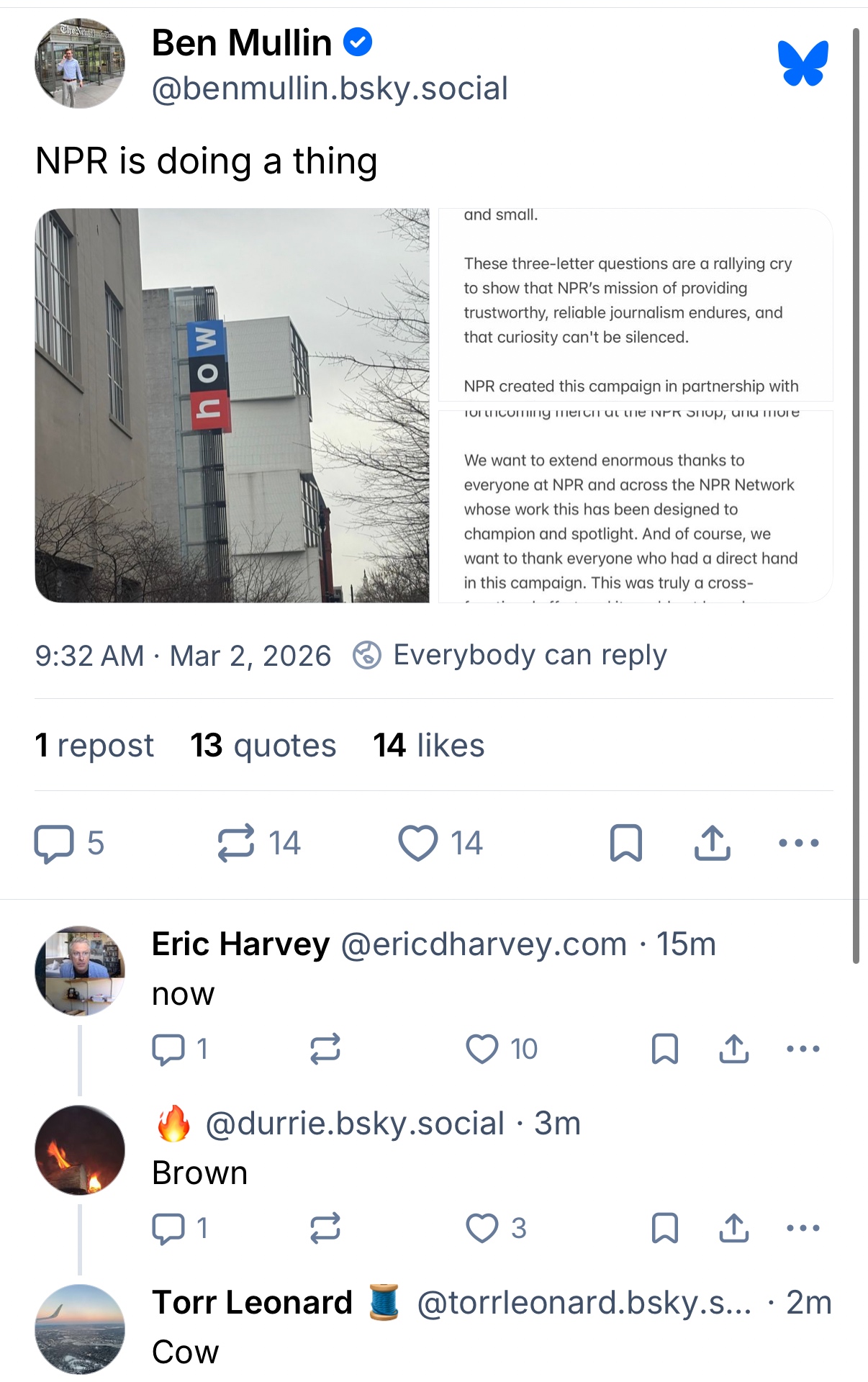Viewport: 868px width, 1382px height.
Task: View the 14 likes list
Action: click(x=429, y=745)
